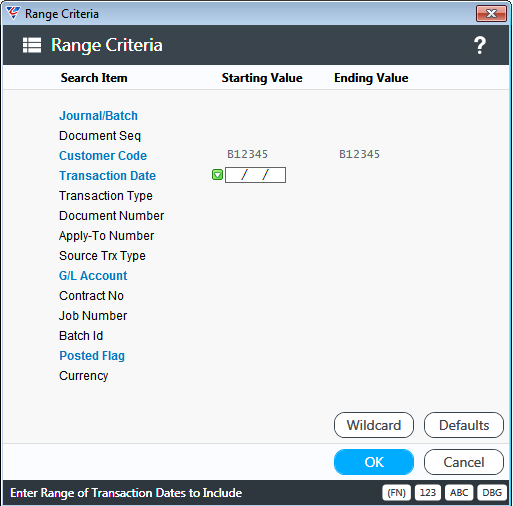
Task: Toggle the (FN) status bar key
Action: coord(396,493)
